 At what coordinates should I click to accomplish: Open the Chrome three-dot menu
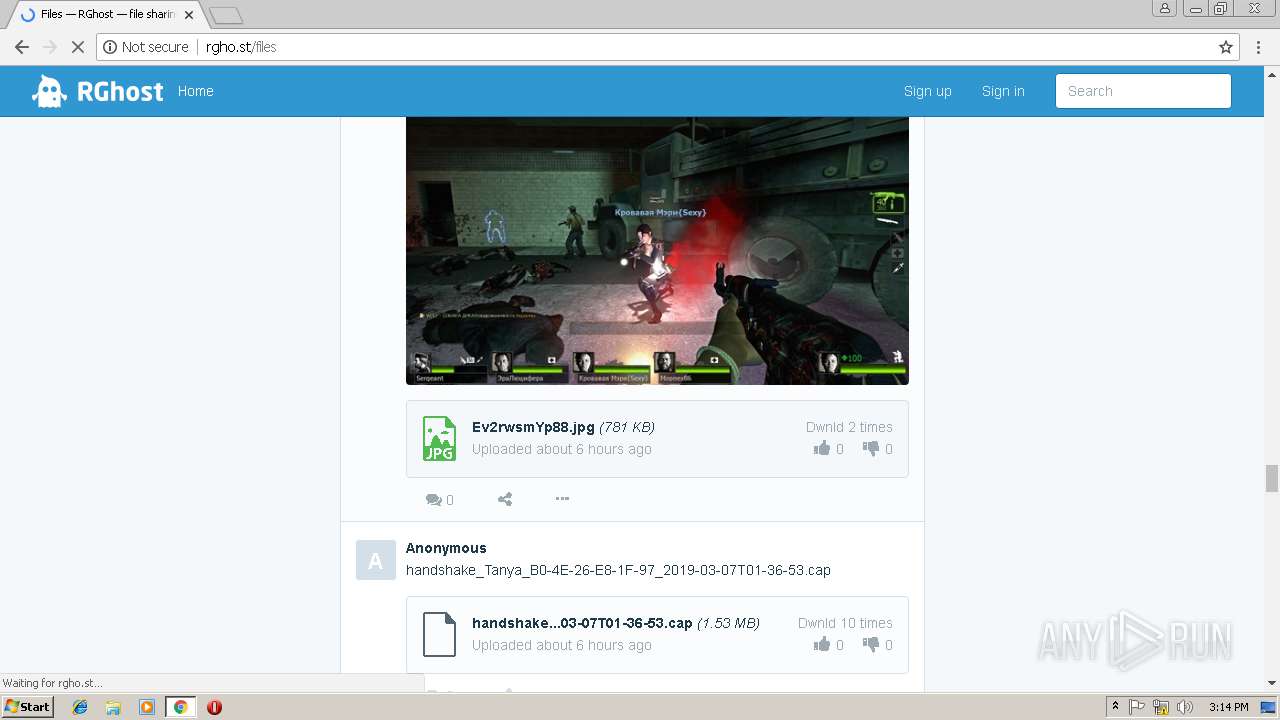click(x=1258, y=47)
